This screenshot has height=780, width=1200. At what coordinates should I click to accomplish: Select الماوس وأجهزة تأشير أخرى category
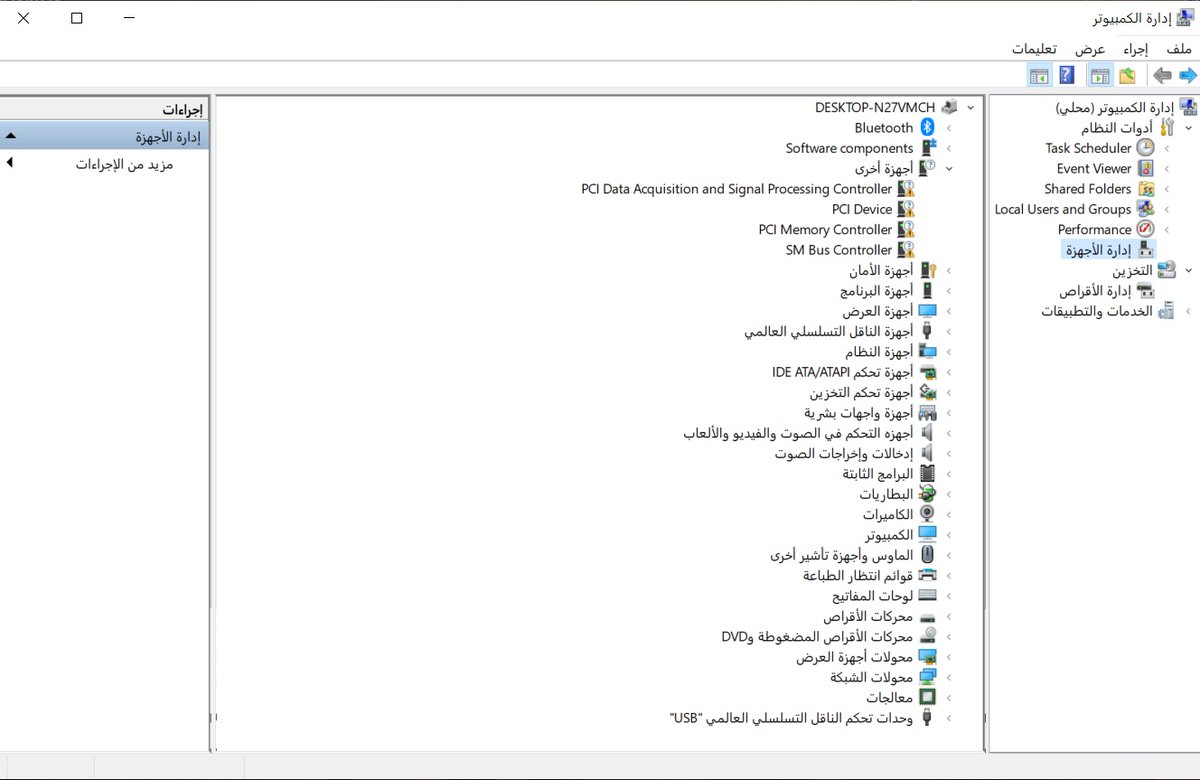tap(843, 555)
